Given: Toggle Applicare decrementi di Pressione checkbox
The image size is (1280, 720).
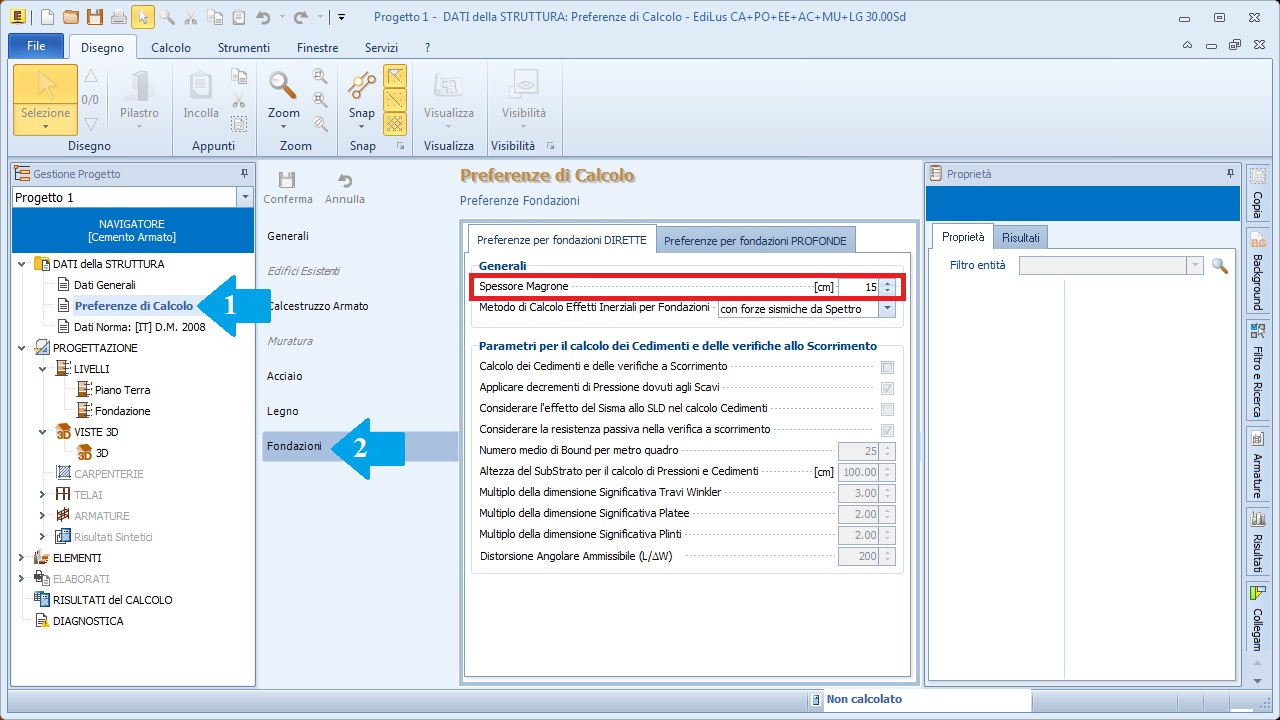Looking at the screenshot, I should click(887, 388).
